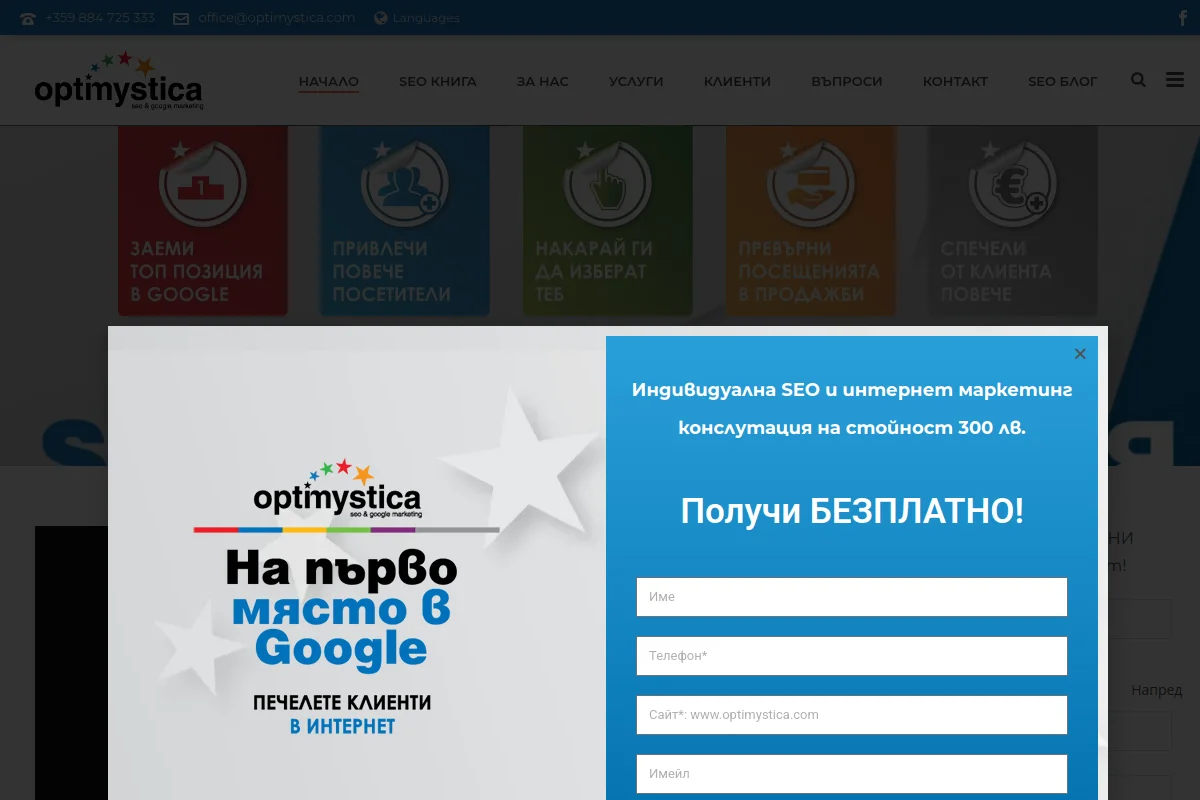Click the pointing hand cursor icon
Screen dimensions: 1200x800
click(608, 185)
